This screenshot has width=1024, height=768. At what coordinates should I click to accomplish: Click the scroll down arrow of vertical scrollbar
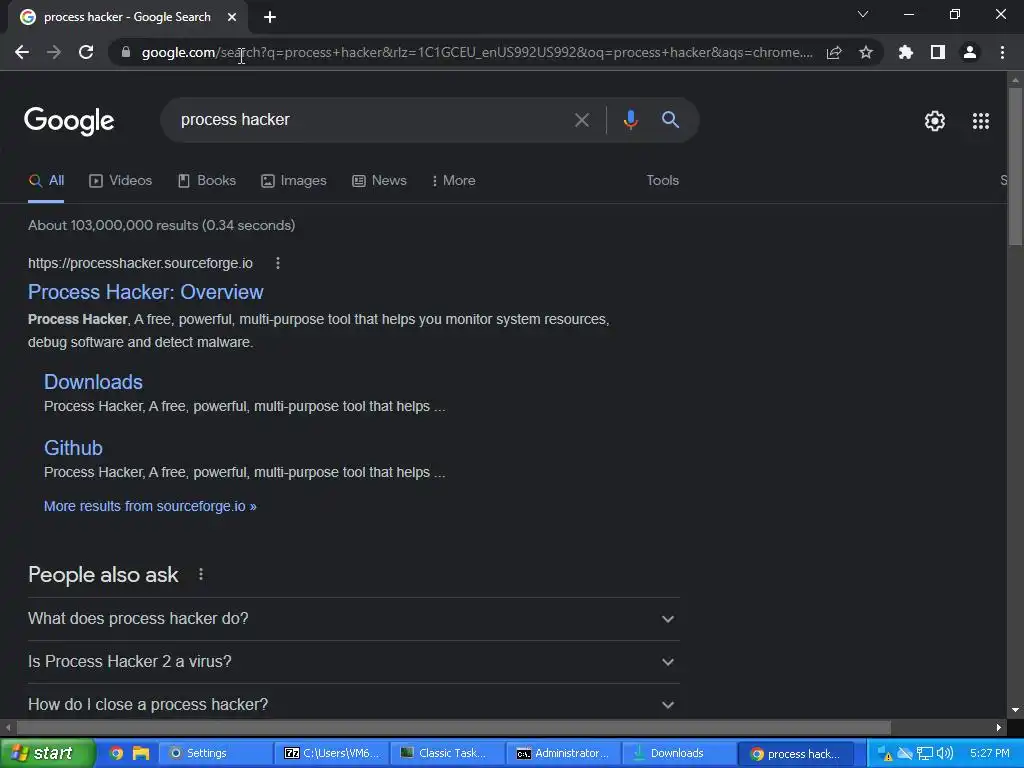[x=1015, y=710]
